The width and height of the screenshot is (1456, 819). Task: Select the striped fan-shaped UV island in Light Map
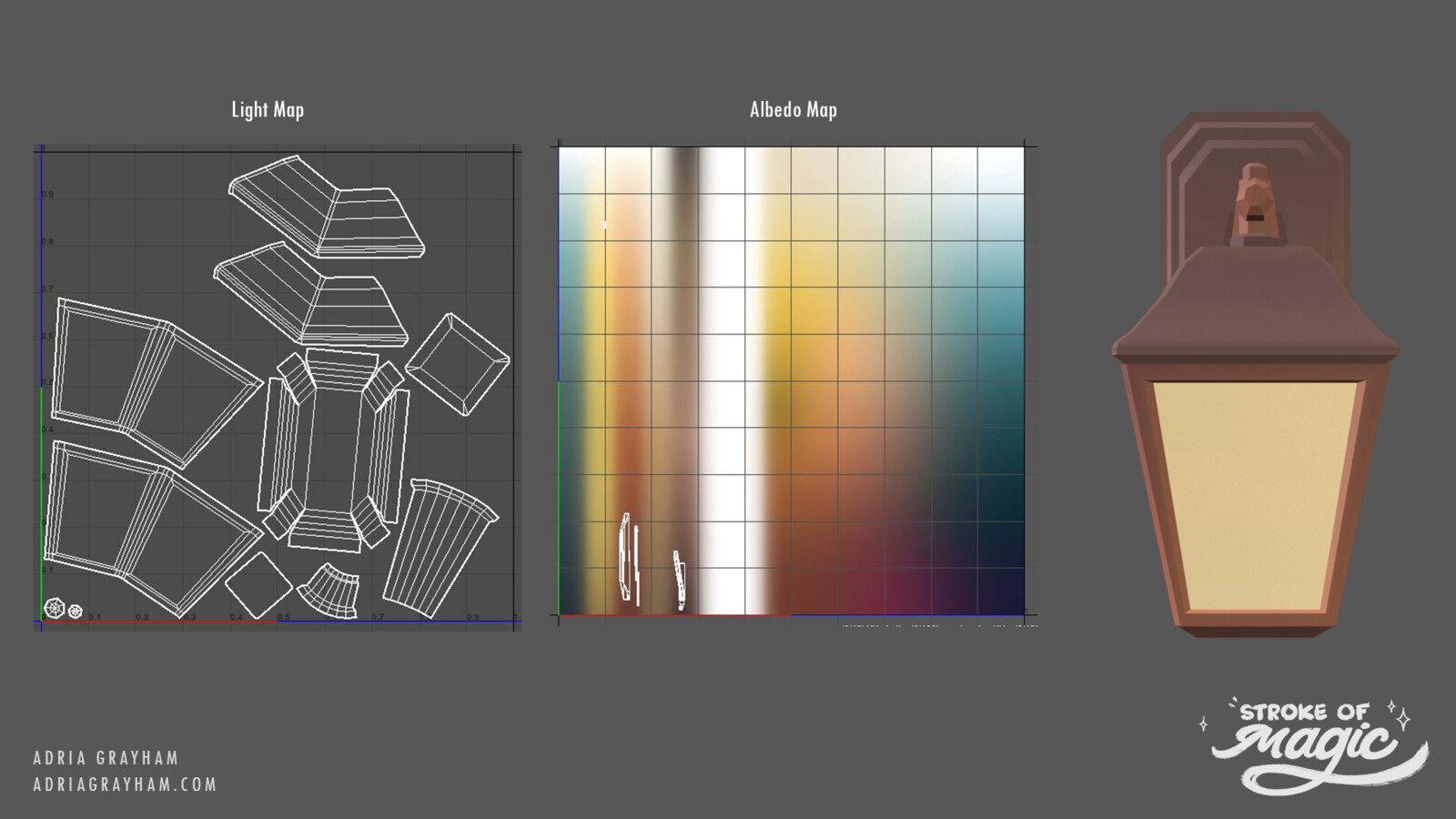coord(440,550)
